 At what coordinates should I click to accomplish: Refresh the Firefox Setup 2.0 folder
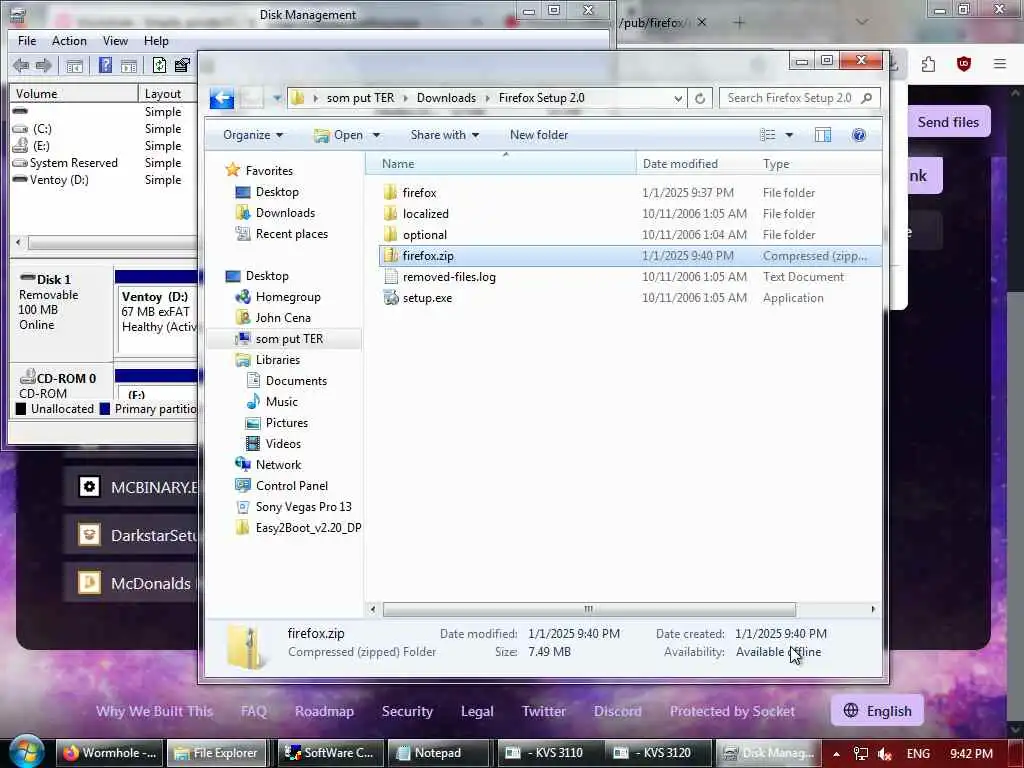pos(700,98)
